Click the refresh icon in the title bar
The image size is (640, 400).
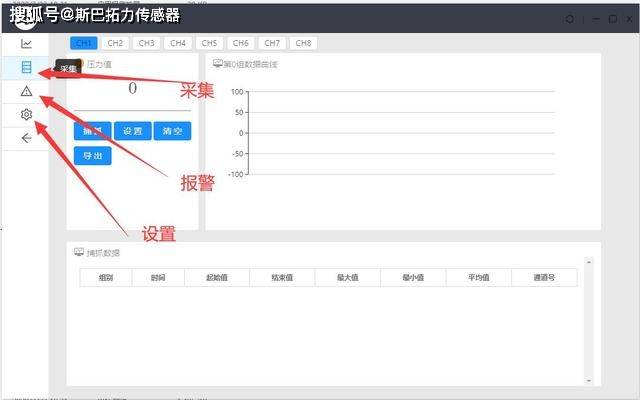570,19
